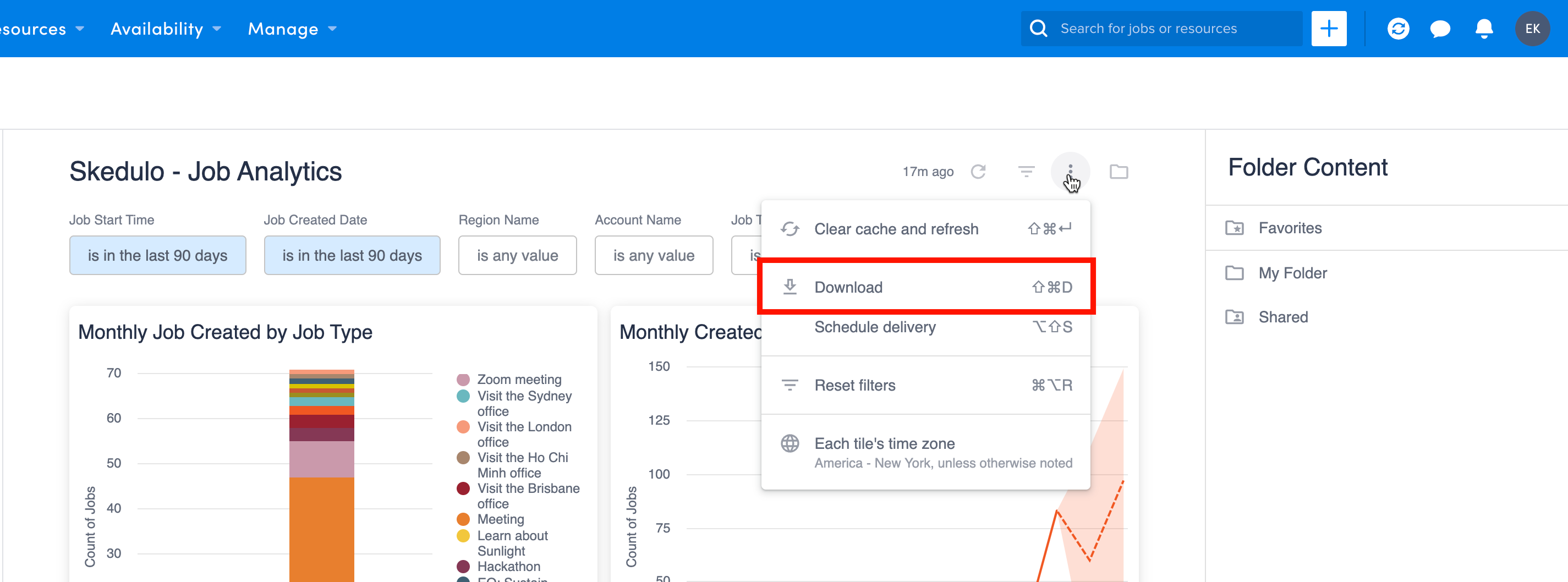The width and height of the screenshot is (1568, 582).
Task: Open the Shared folder in Folder Content
Action: (1282, 316)
